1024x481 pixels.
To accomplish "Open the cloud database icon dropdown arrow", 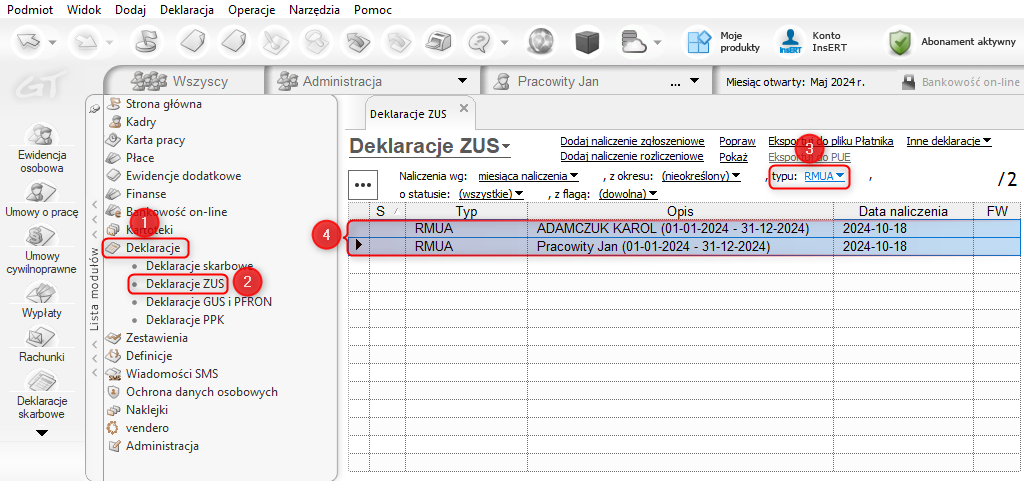I will click(x=656, y=42).
